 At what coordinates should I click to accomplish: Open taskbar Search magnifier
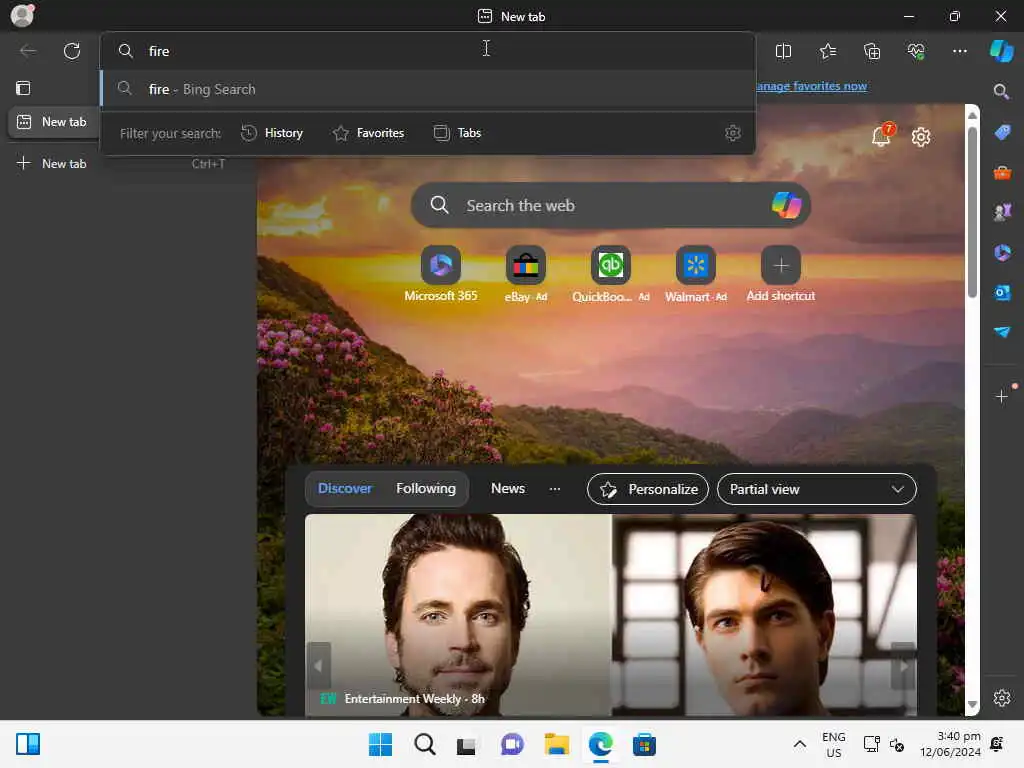click(424, 744)
